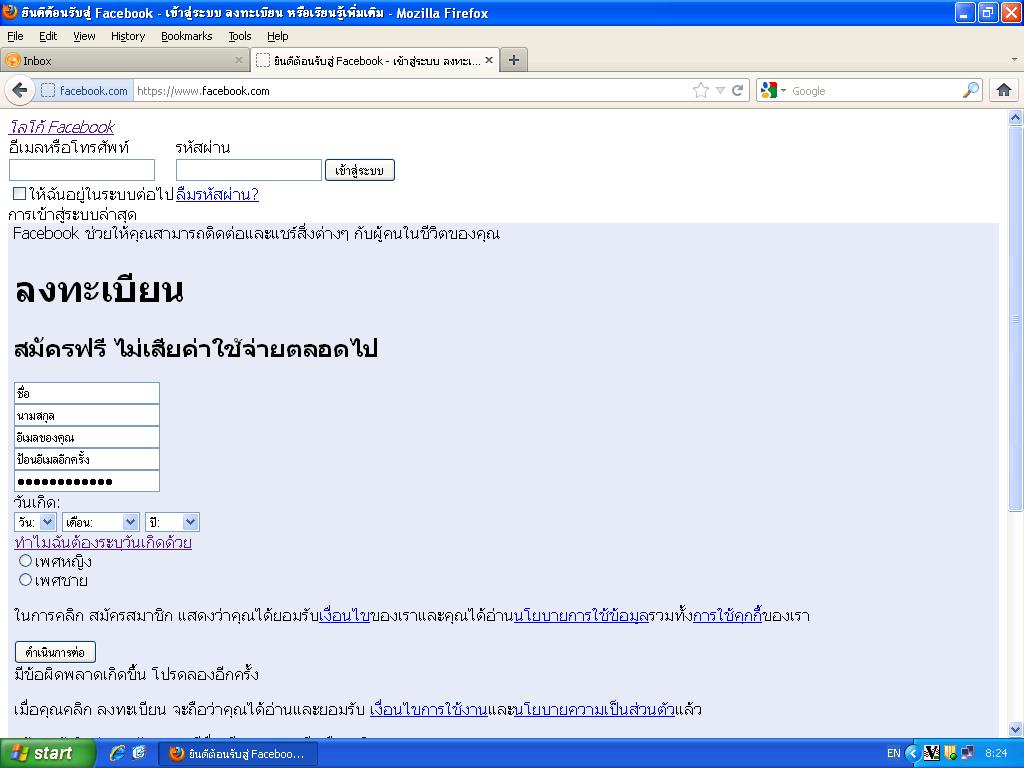The width and height of the screenshot is (1024, 768).
Task: Click the scrollbar up arrow
Action: pyautogui.click(x=1015, y=117)
